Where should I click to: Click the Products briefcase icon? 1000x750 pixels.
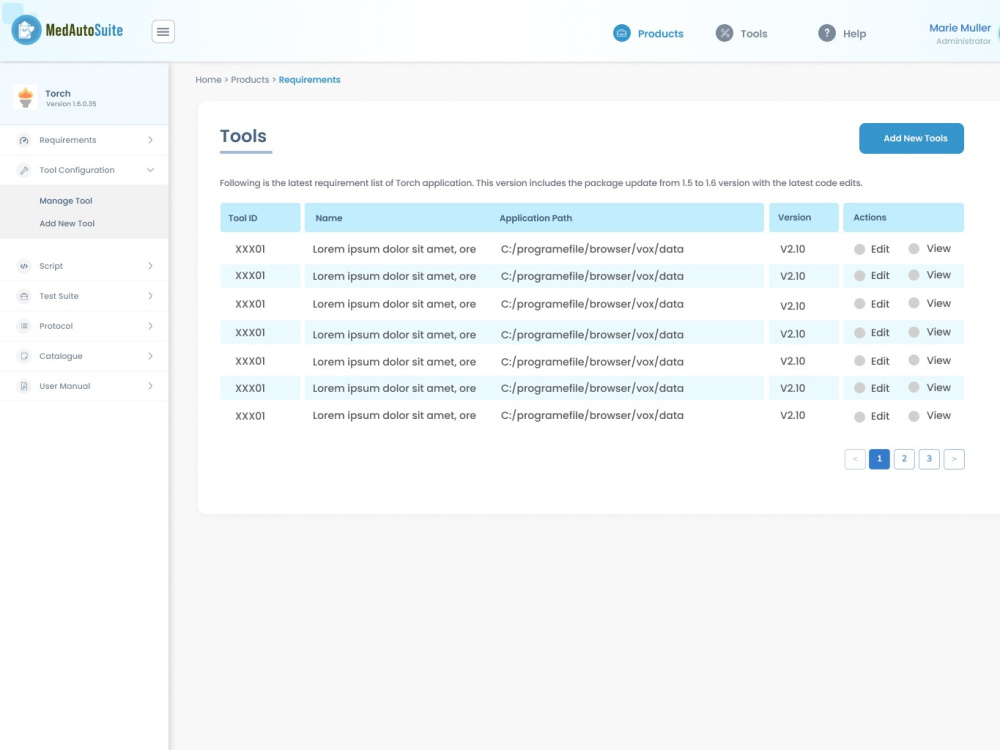(622, 33)
